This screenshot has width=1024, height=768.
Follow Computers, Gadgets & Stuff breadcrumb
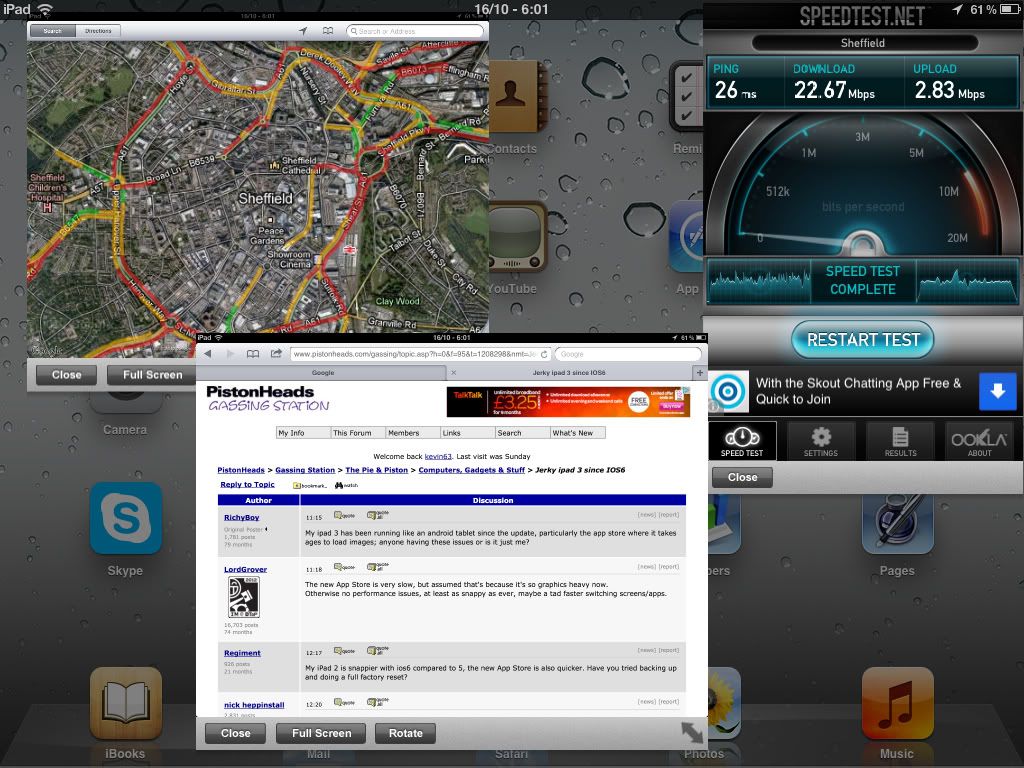(x=472, y=470)
